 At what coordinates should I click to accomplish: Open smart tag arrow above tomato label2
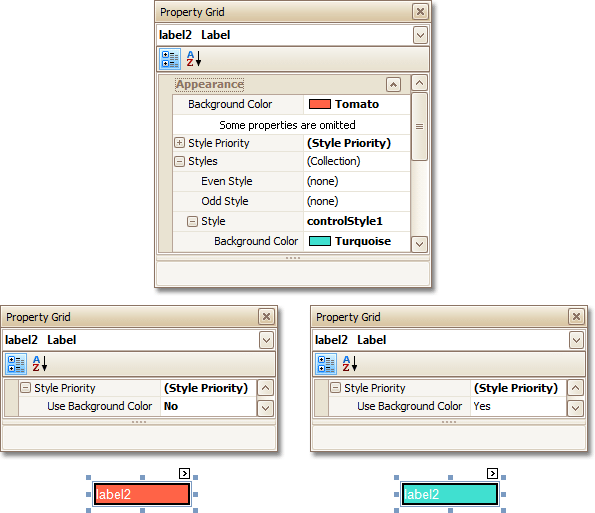(184, 473)
